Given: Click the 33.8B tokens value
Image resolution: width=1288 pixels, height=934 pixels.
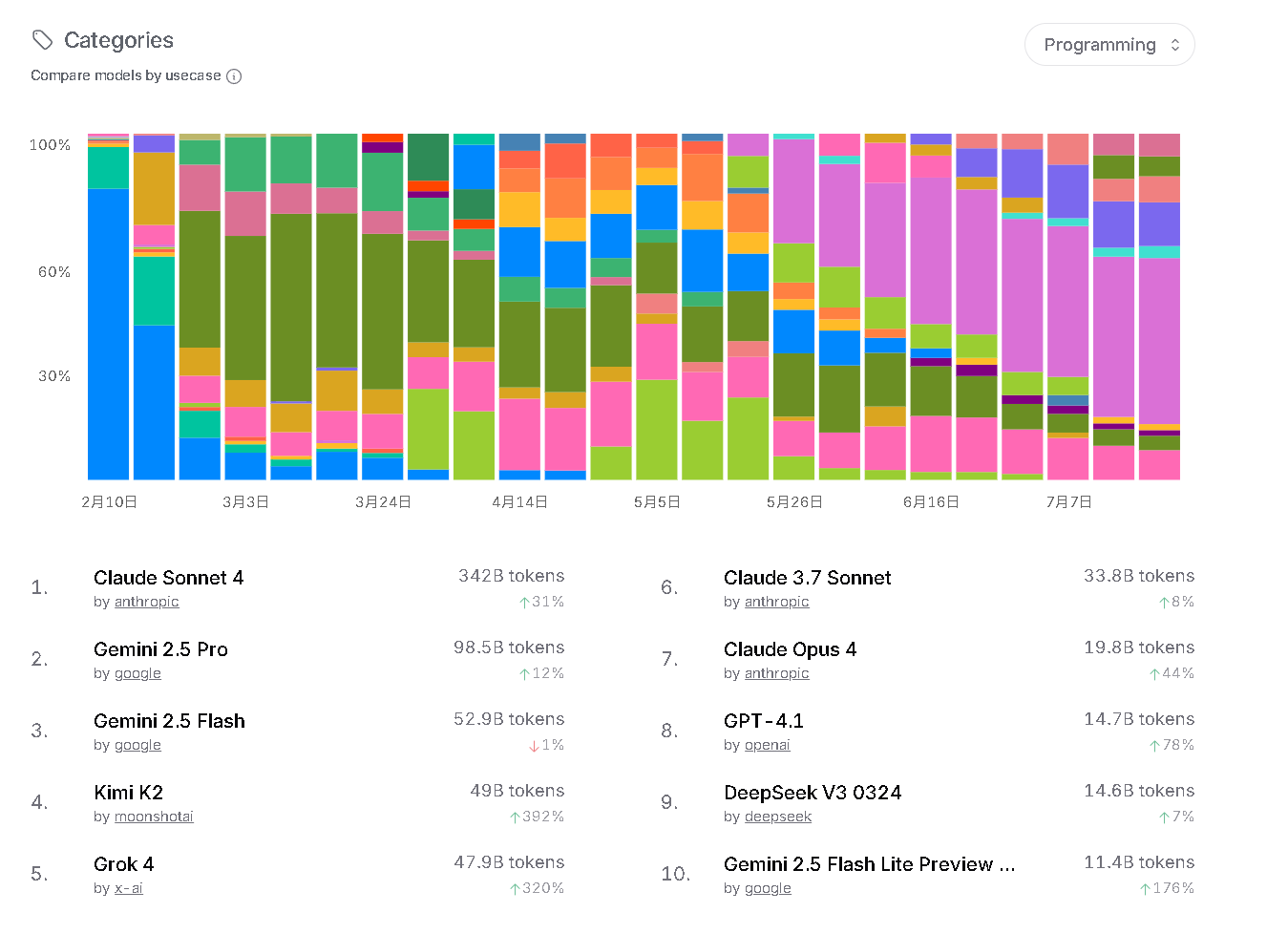Looking at the screenshot, I should pos(1139,576).
